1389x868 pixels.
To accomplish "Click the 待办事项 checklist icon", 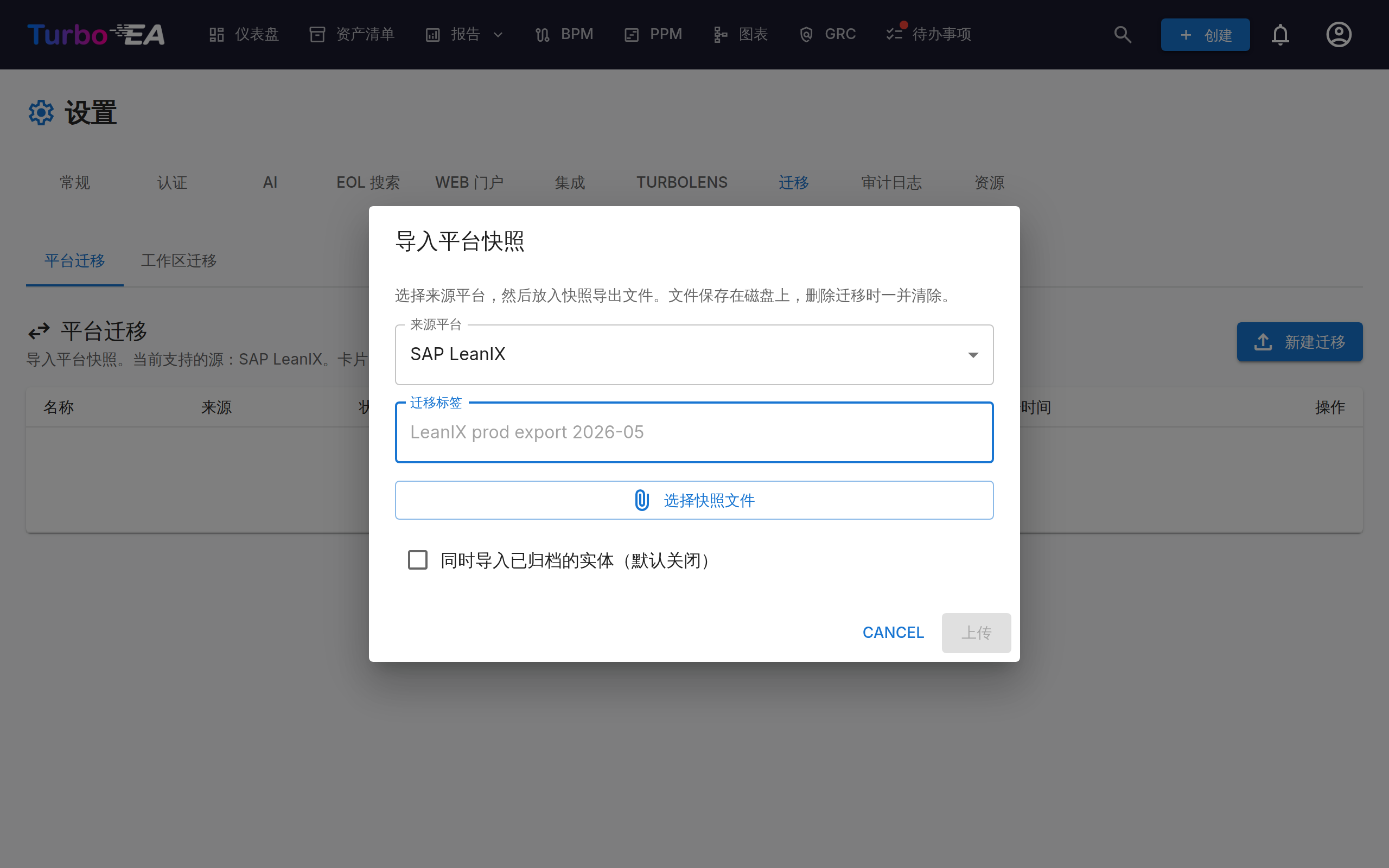I will (894, 34).
